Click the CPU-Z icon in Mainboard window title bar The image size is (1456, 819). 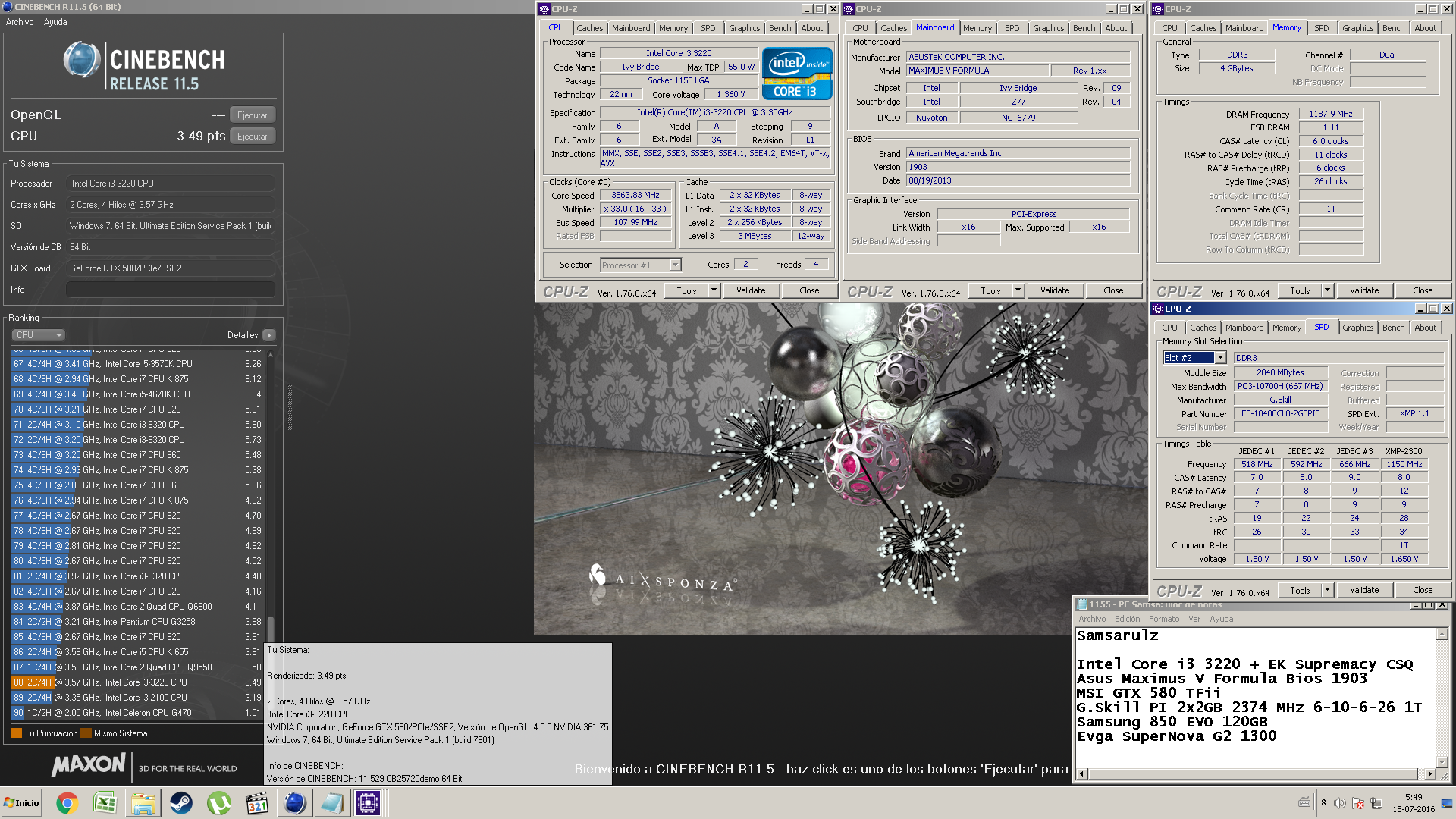tap(849, 9)
